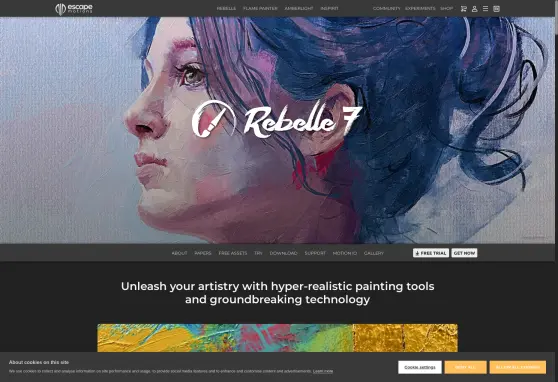Open the Inspirit menu item
This screenshot has height=382, width=558.
pyautogui.click(x=330, y=9)
